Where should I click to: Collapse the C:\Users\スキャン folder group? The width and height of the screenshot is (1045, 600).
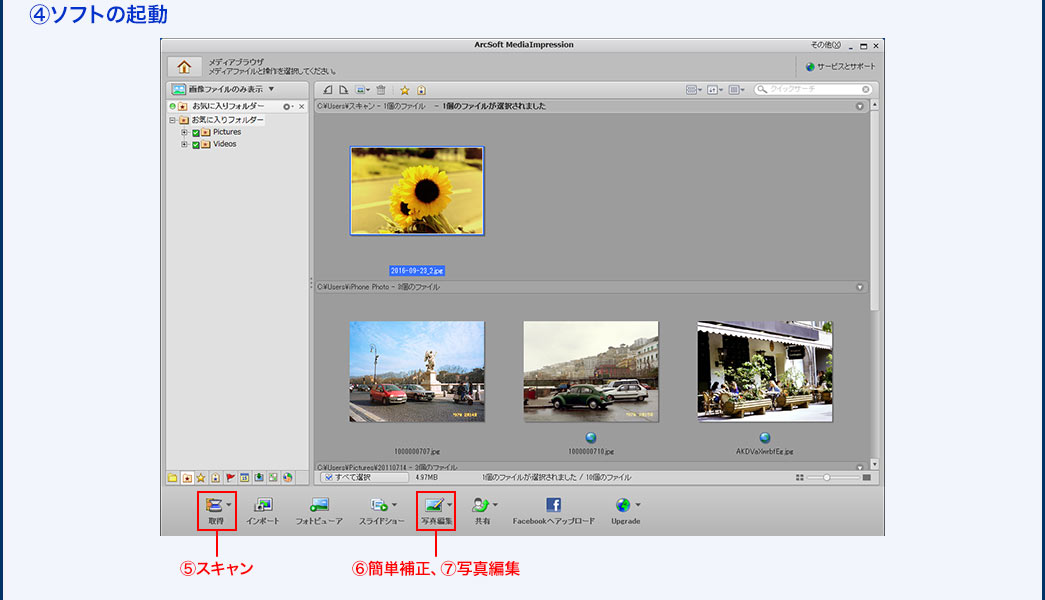(x=860, y=107)
